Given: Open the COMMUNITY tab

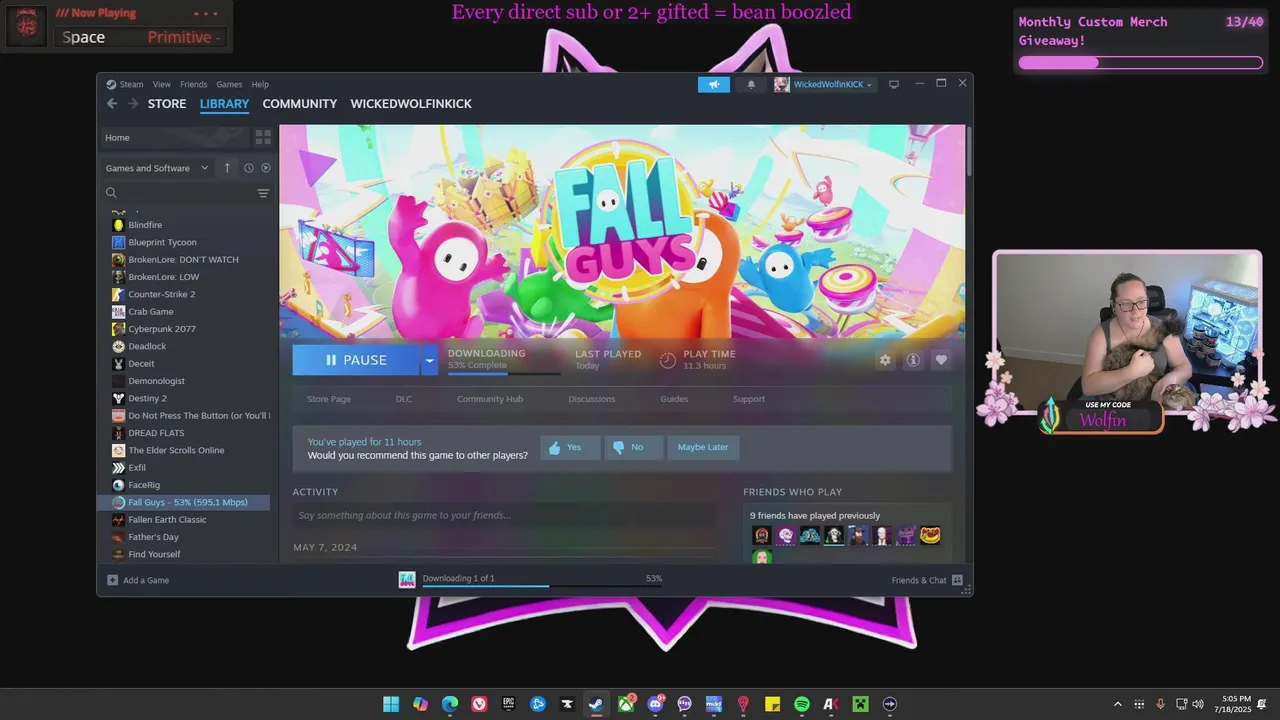Looking at the screenshot, I should (x=300, y=104).
